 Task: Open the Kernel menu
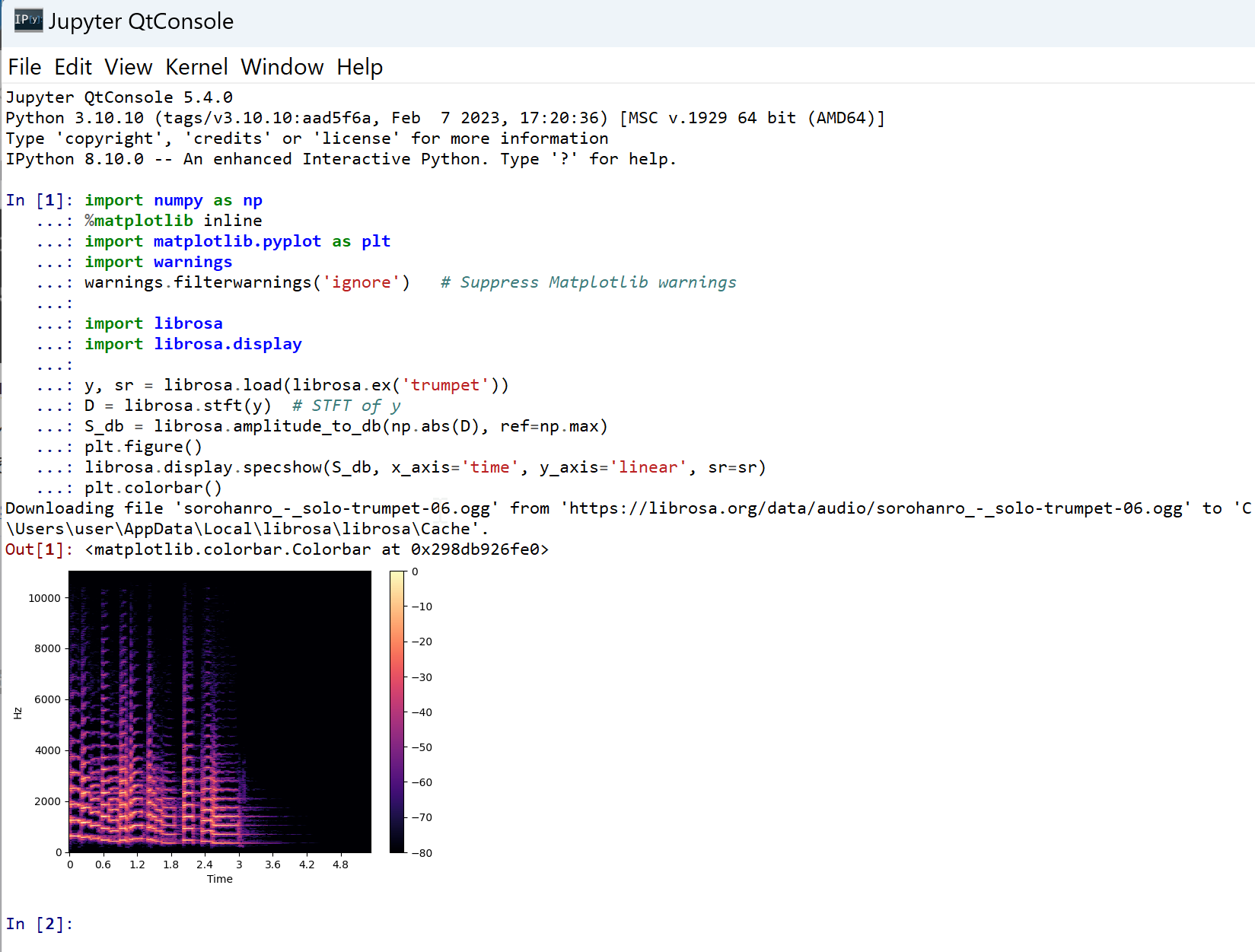point(196,67)
